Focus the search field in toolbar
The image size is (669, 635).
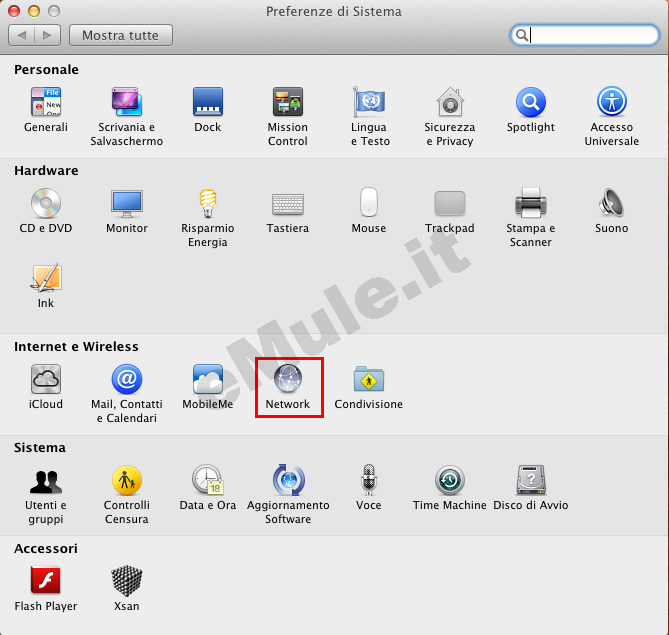click(585, 35)
